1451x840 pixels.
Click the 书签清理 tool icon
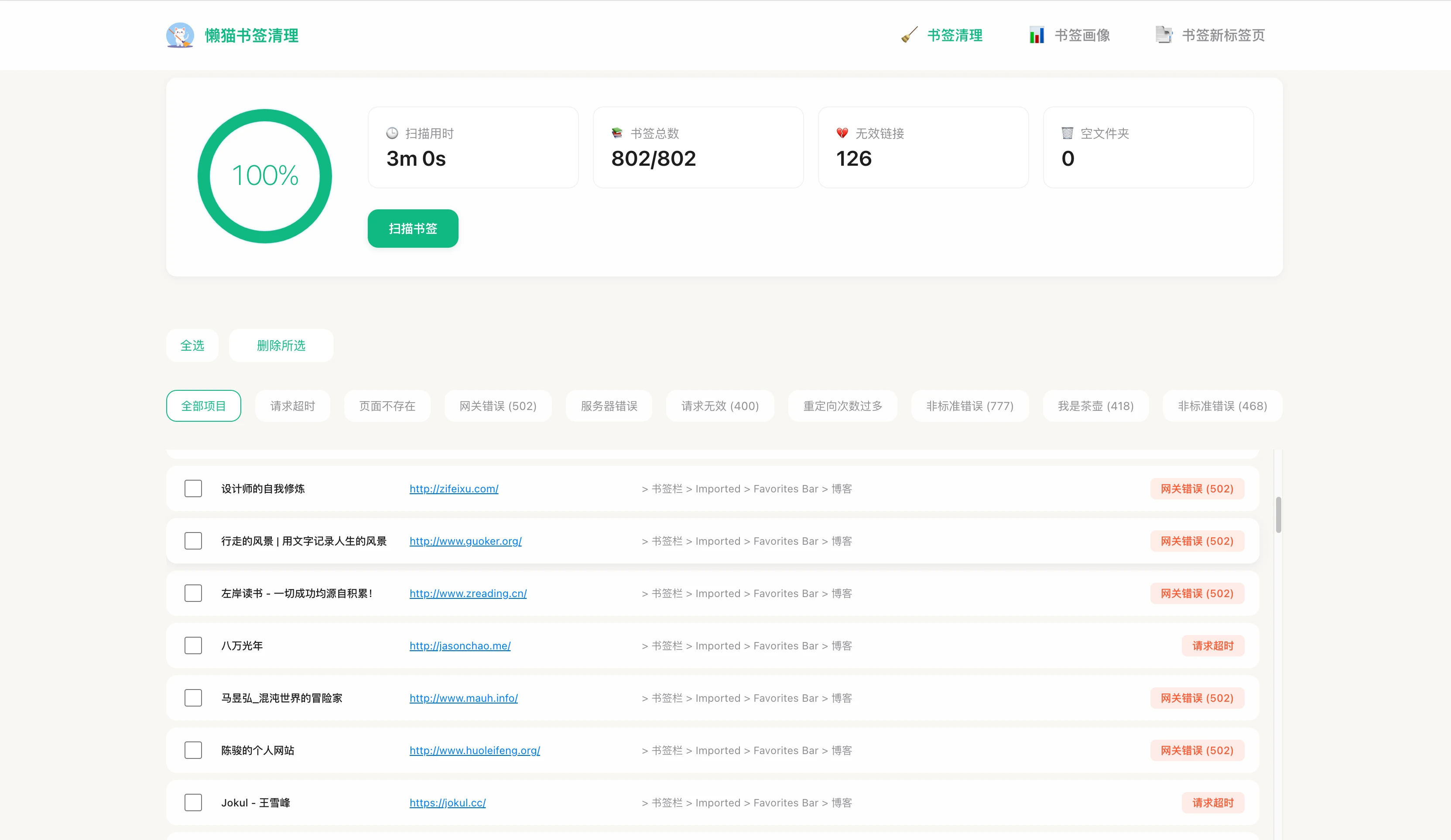pyautogui.click(x=909, y=34)
